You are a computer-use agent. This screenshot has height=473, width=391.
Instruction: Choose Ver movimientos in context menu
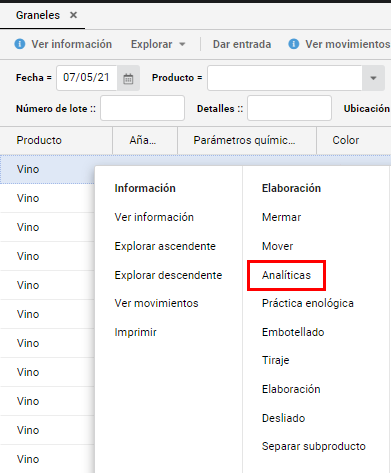pyautogui.click(x=156, y=303)
